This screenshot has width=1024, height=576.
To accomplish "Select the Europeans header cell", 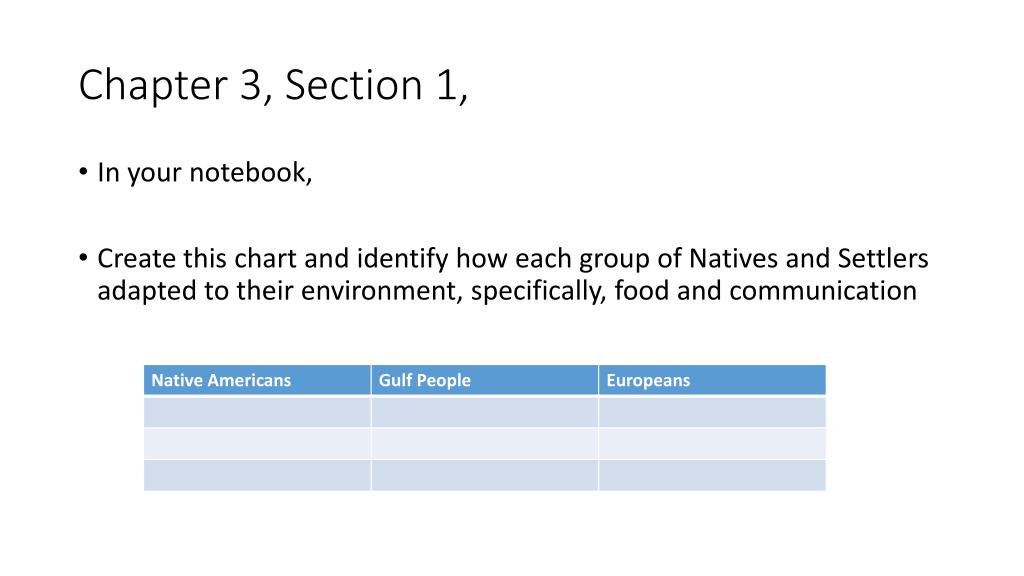I will click(712, 380).
